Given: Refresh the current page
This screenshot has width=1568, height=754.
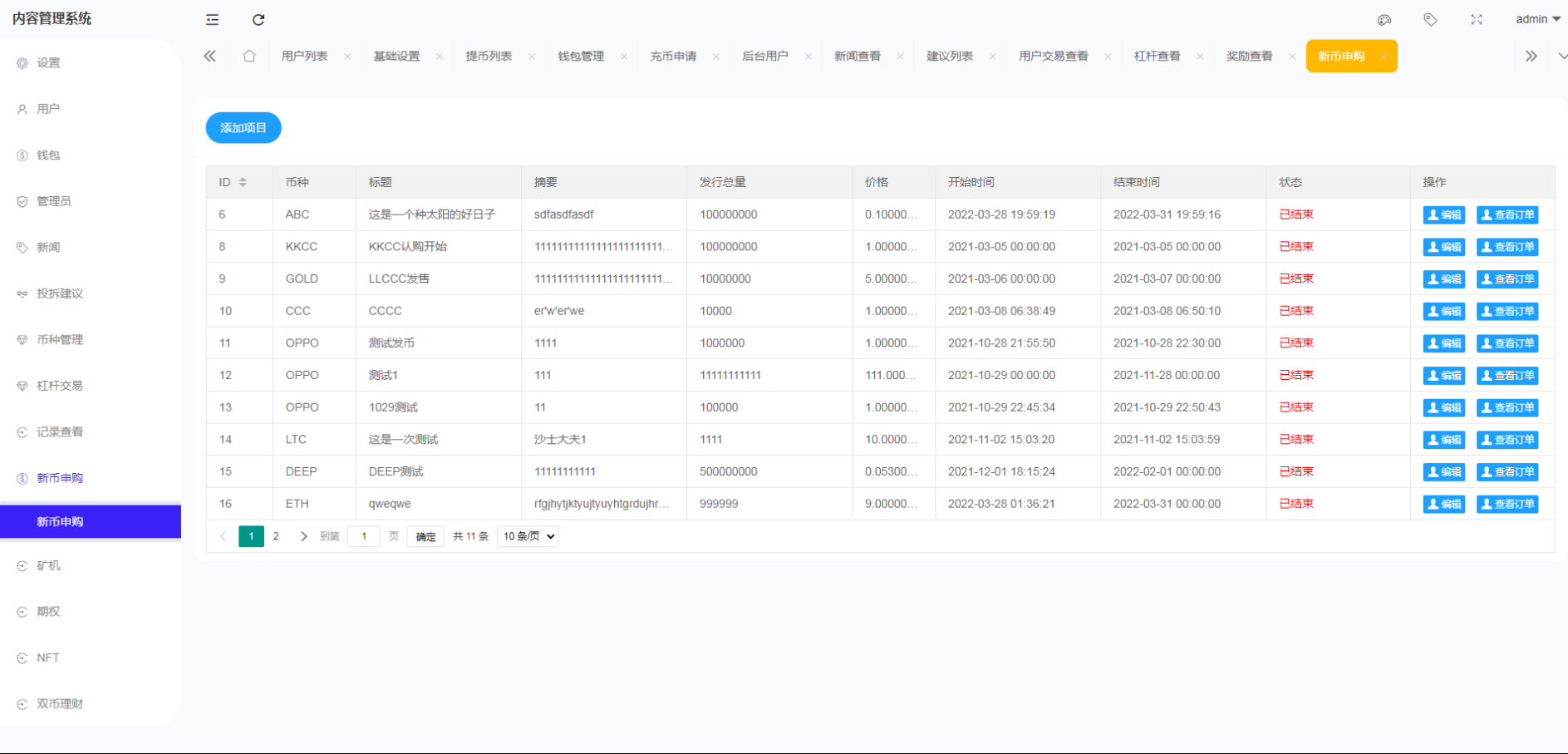Looking at the screenshot, I should click(x=258, y=19).
